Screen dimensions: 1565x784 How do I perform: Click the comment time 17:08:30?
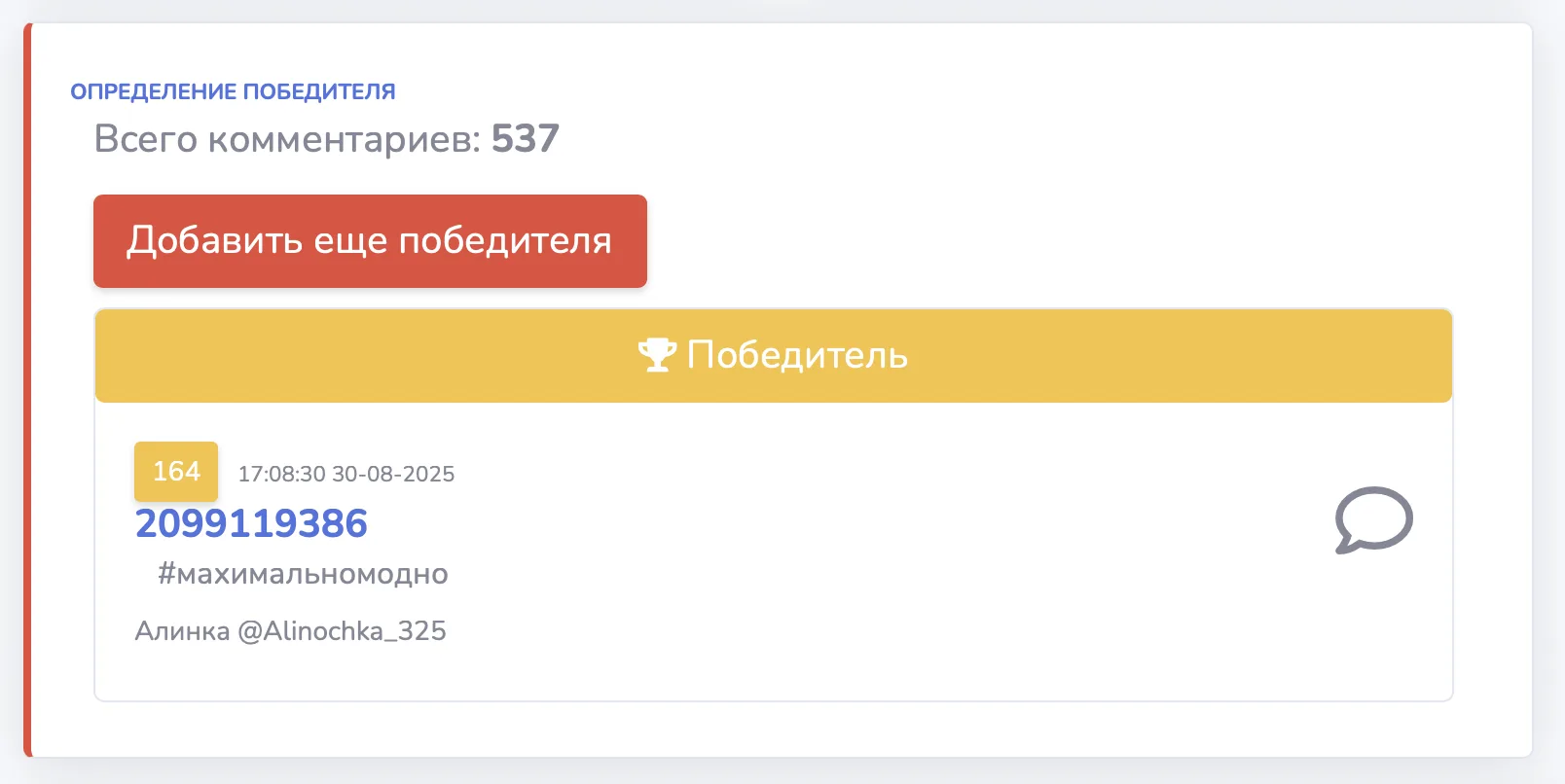coord(281,474)
